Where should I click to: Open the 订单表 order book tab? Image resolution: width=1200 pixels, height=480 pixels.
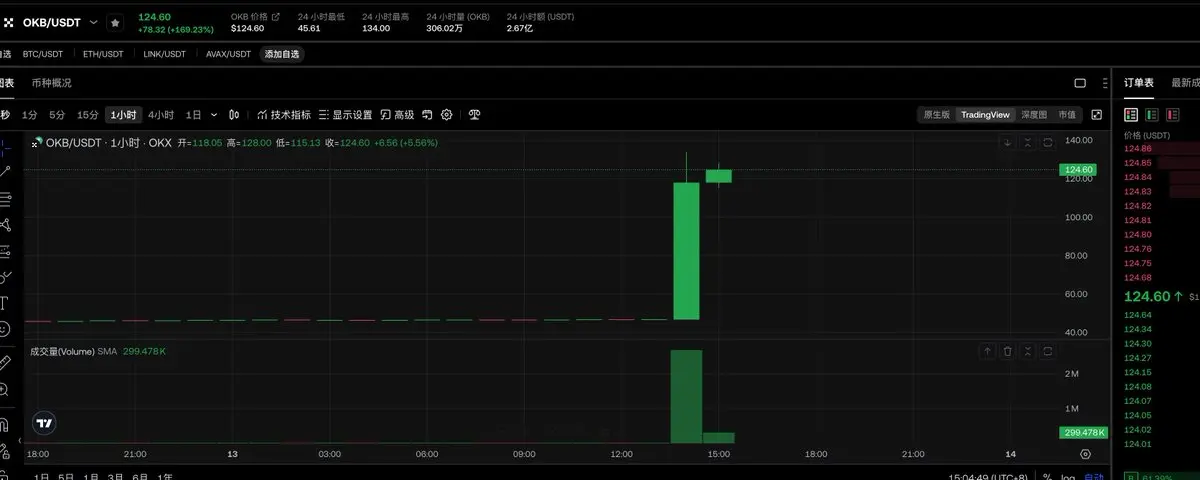pos(1139,83)
